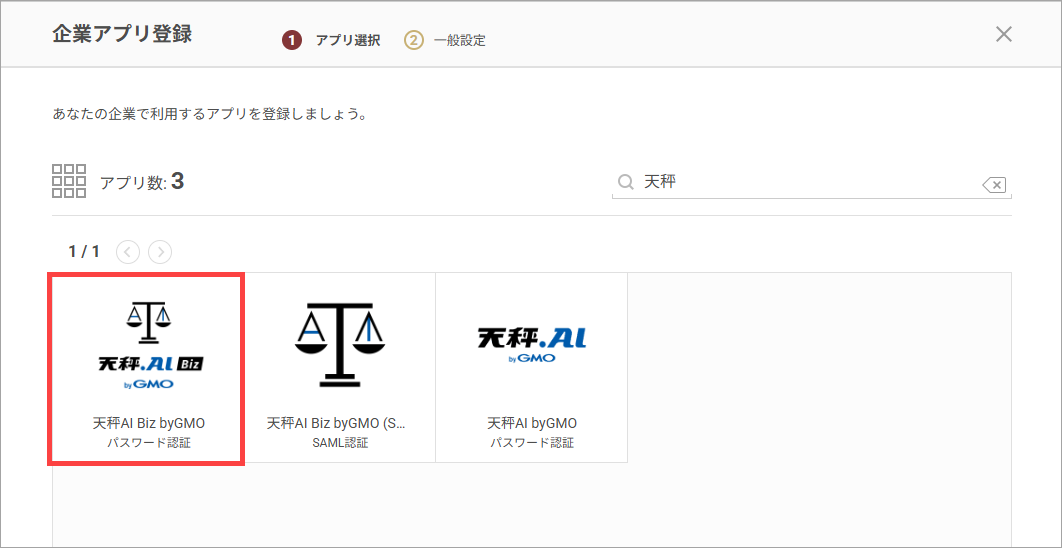The image size is (1062, 548).
Task: Click the 1 / 1 page indicator
Action: [x=84, y=252]
